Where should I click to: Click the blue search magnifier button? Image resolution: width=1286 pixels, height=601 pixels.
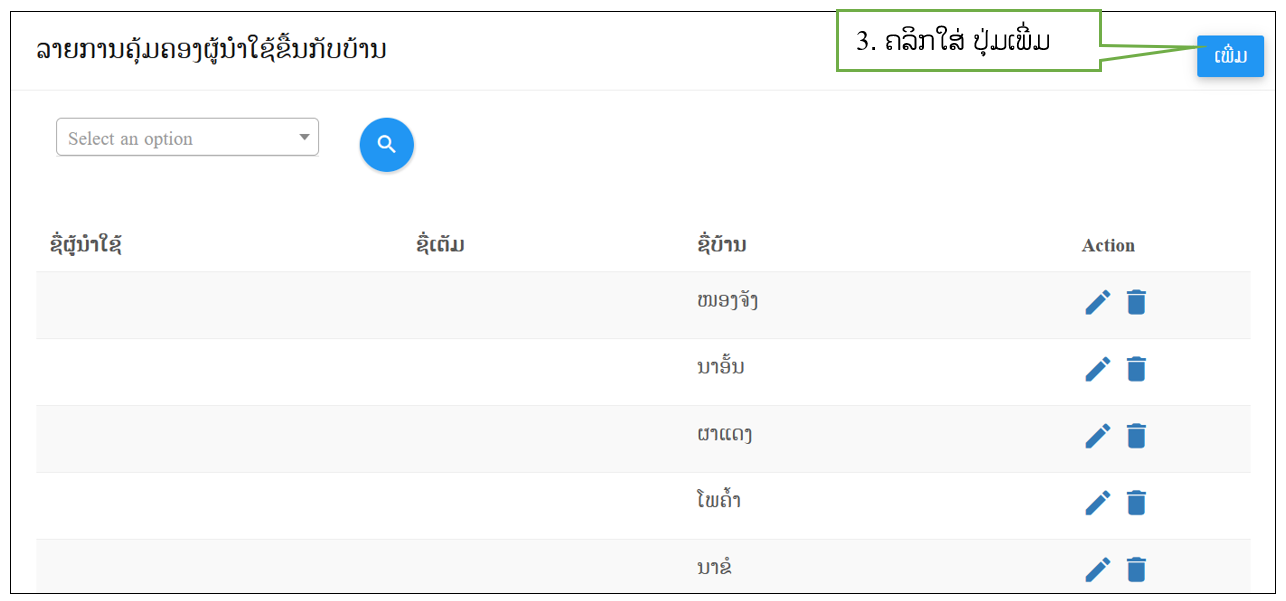[x=386, y=145]
